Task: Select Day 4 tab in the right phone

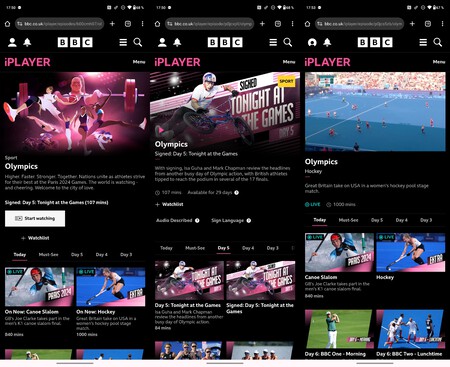Action: click(x=402, y=220)
